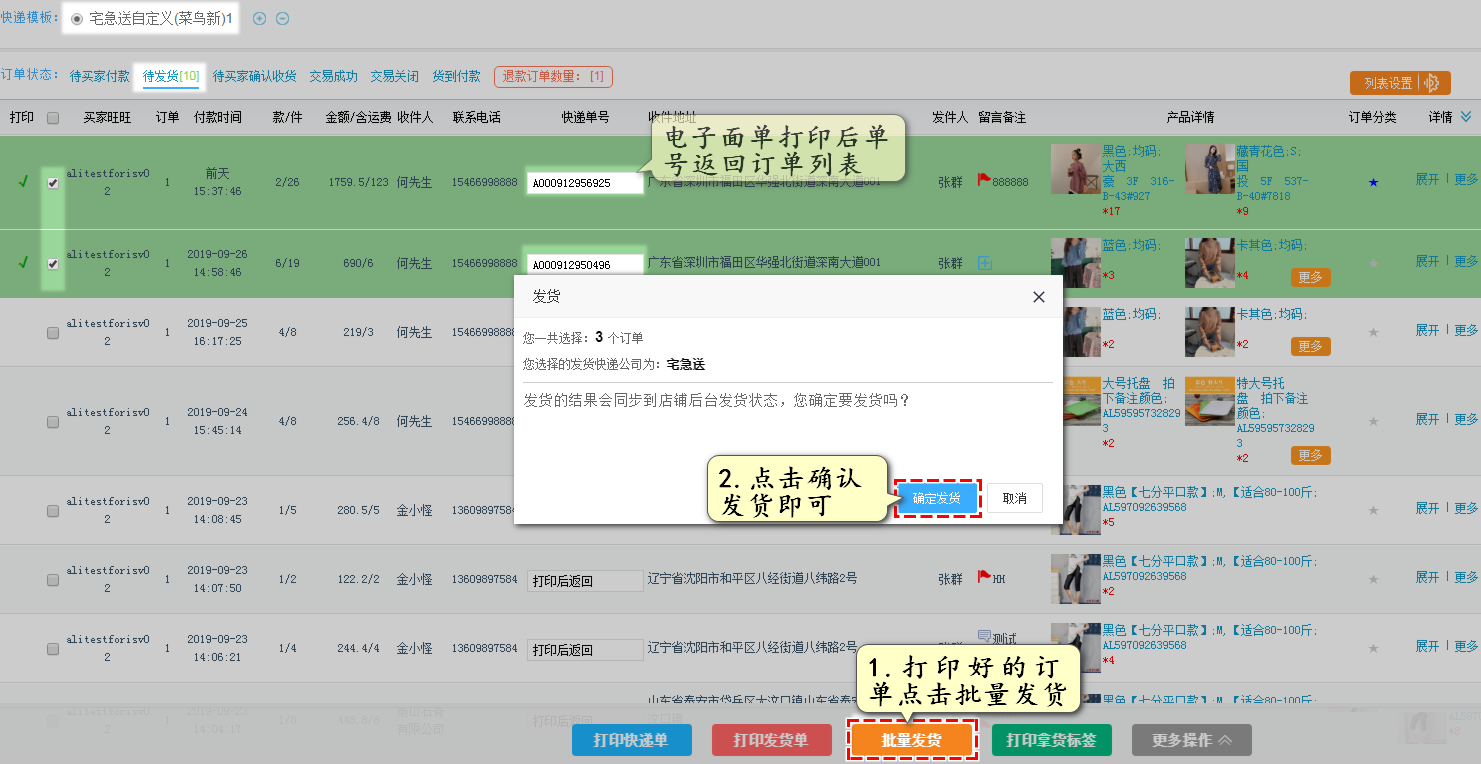Switch to the 交易成功 order status tab
The height and width of the screenshot is (764, 1481).
(333, 76)
